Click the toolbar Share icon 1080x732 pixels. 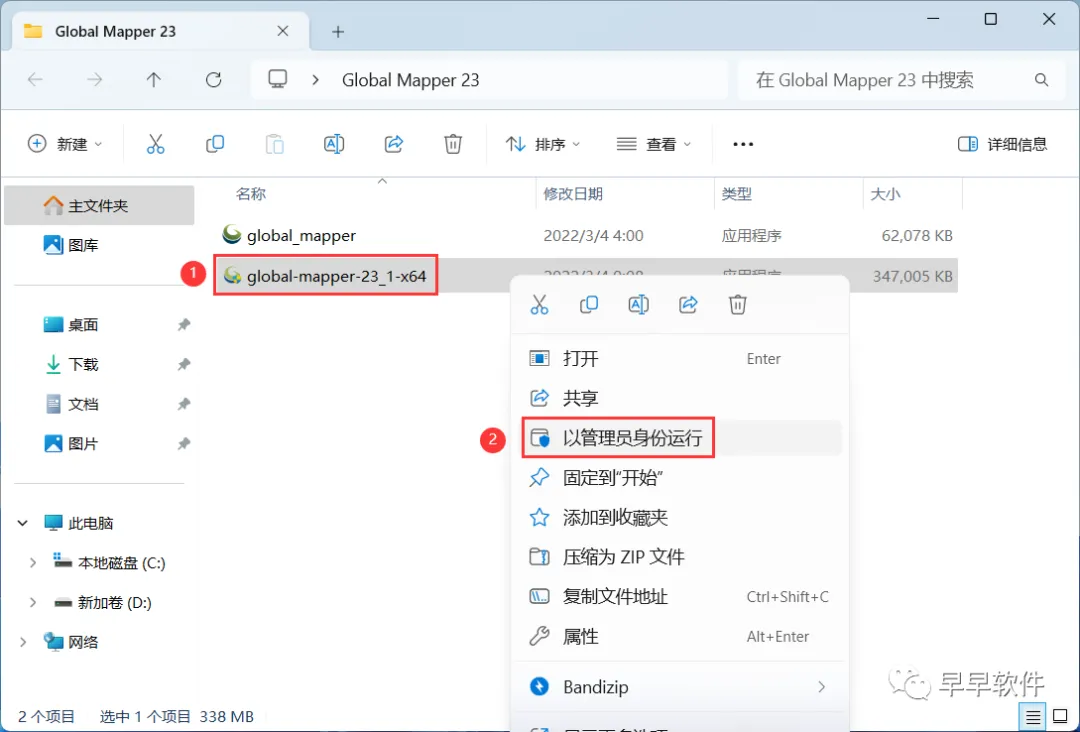[393, 144]
